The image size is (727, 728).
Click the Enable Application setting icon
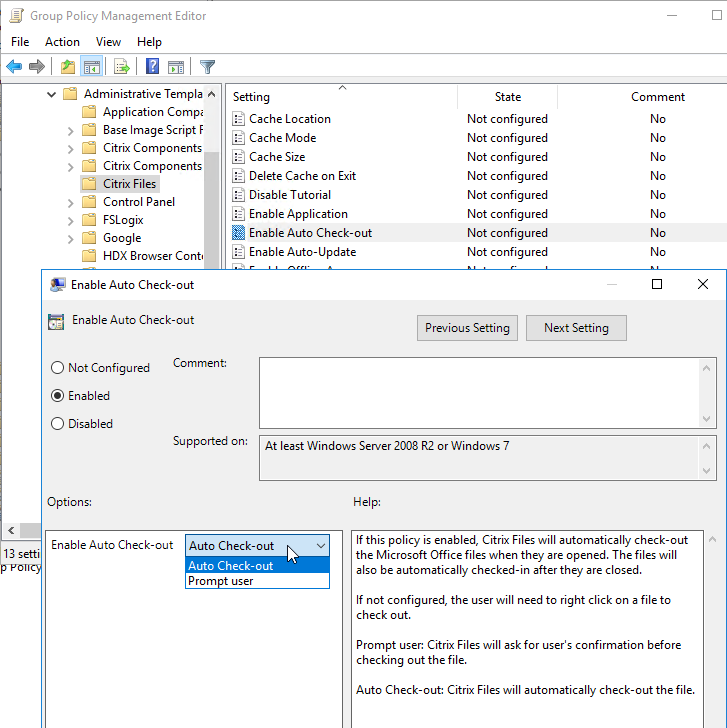[x=238, y=214]
